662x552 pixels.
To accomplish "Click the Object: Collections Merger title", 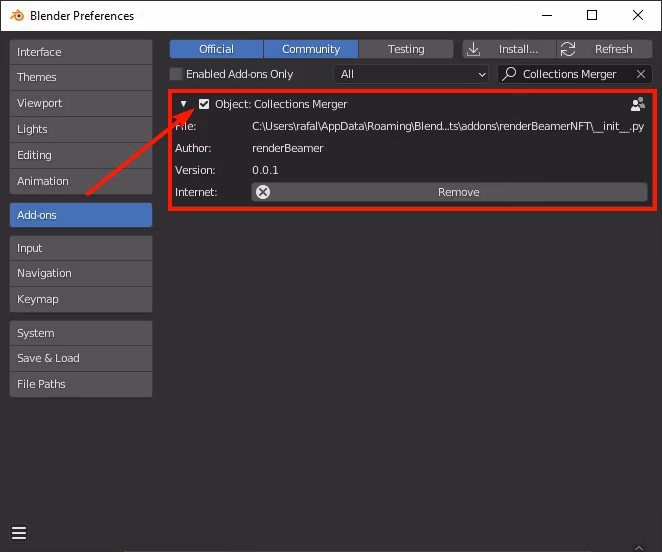I will (x=281, y=104).
